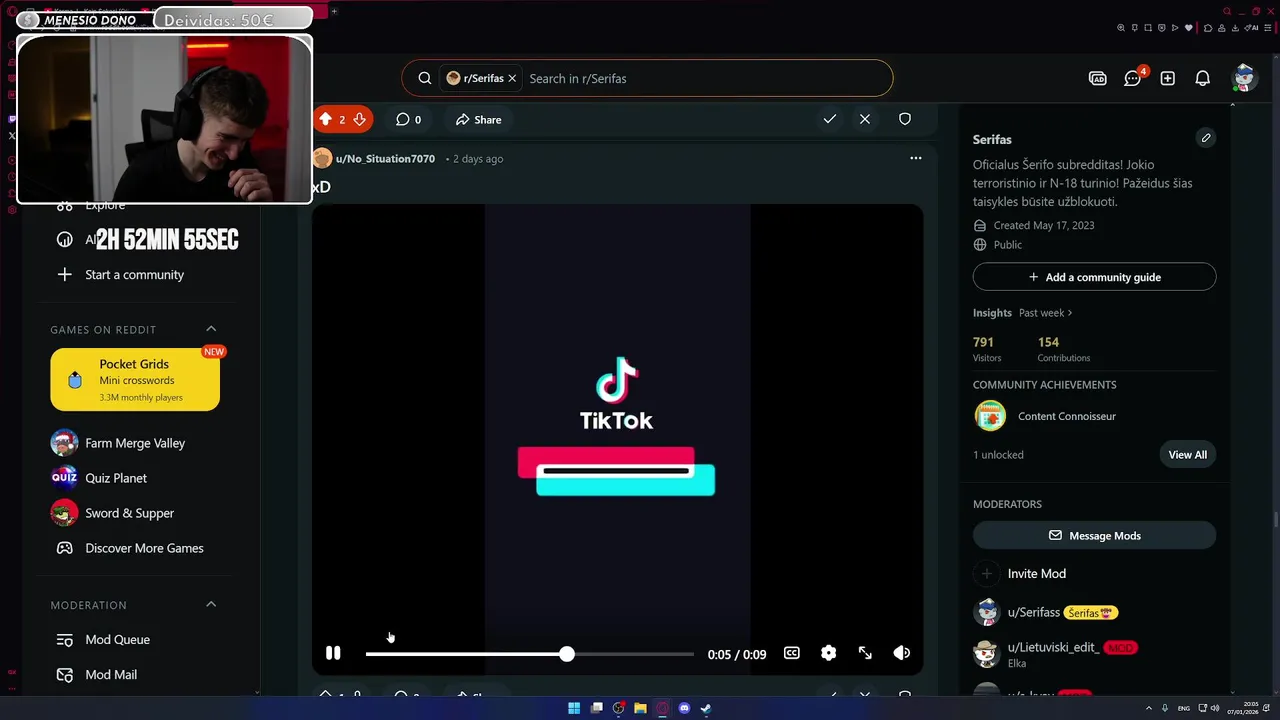
Task: Open comments showing 0 count
Action: 408,119
